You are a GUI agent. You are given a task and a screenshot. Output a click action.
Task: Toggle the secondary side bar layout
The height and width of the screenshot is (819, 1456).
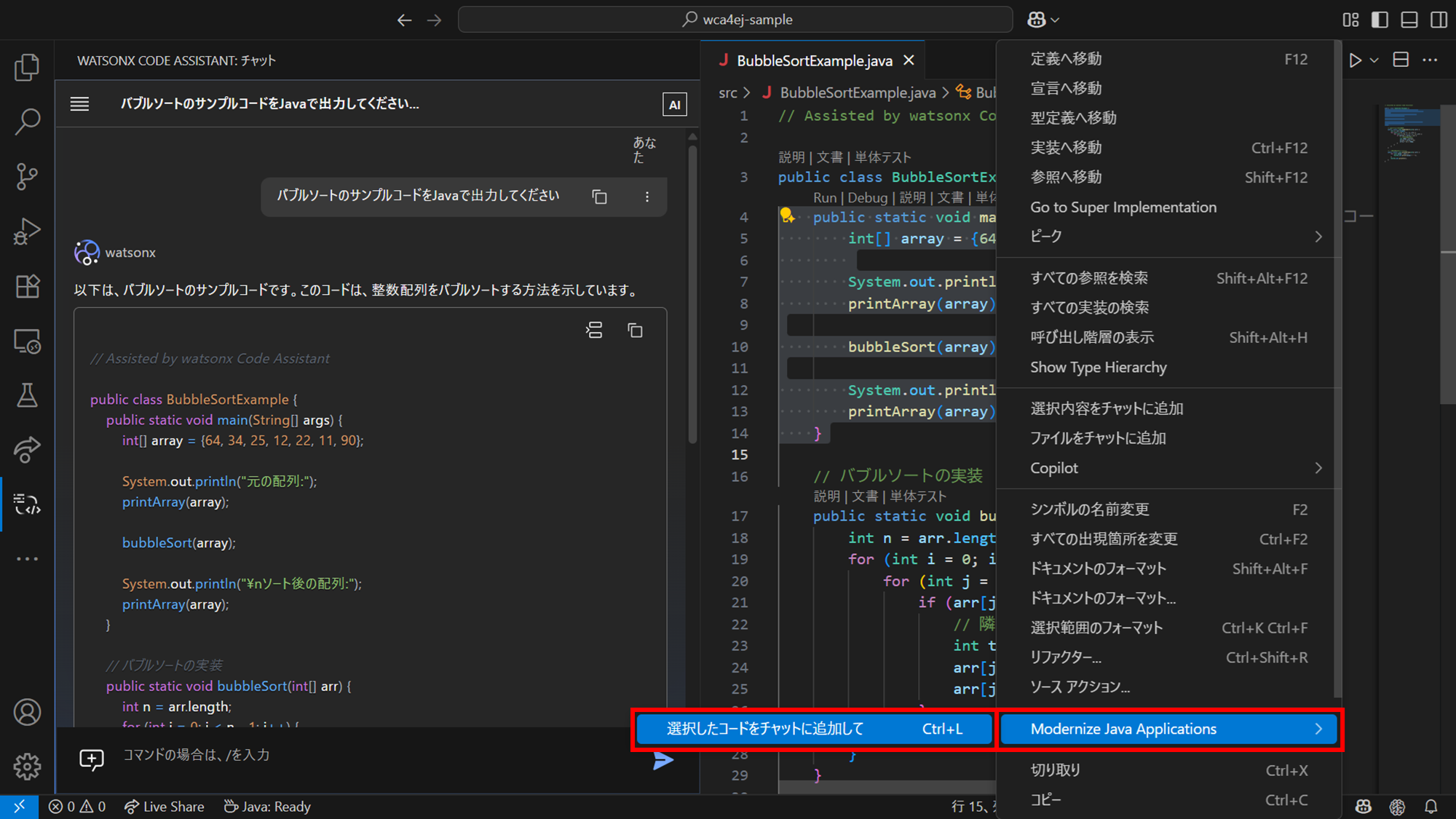pos(1439,20)
